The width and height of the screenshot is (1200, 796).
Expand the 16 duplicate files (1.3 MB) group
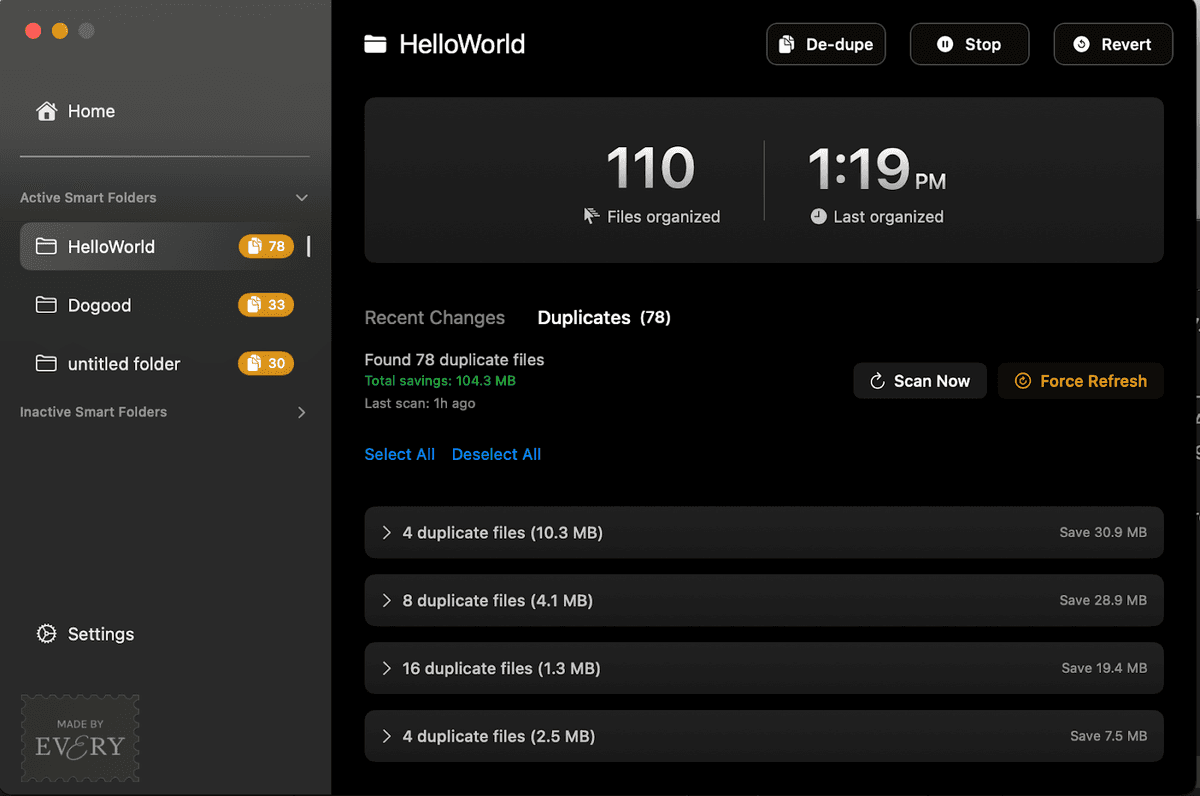click(x=764, y=668)
